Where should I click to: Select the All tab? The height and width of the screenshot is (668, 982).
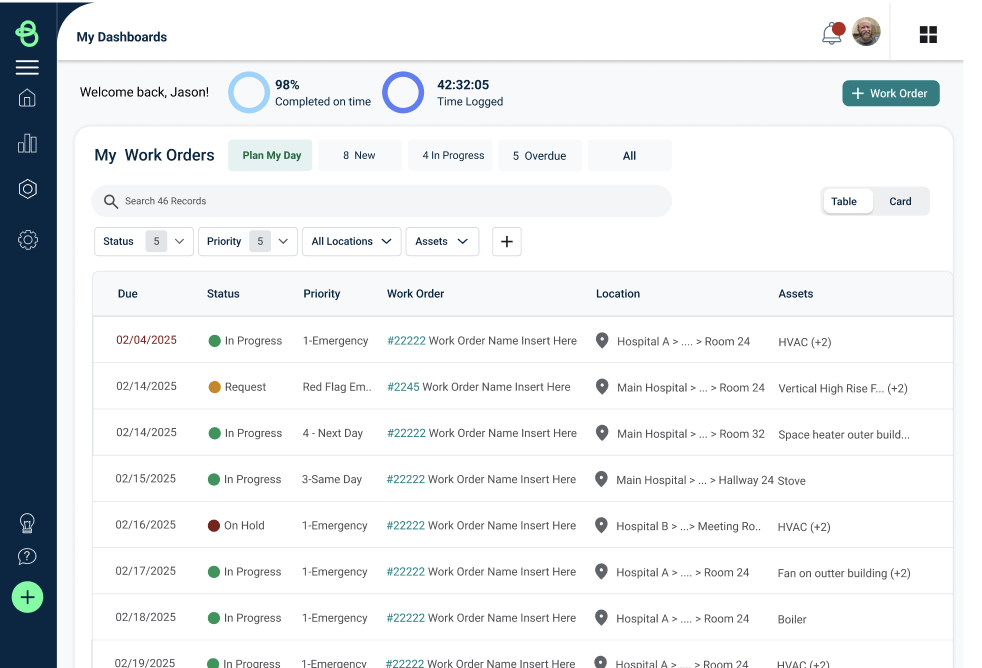pyautogui.click(x=629, y=155)
